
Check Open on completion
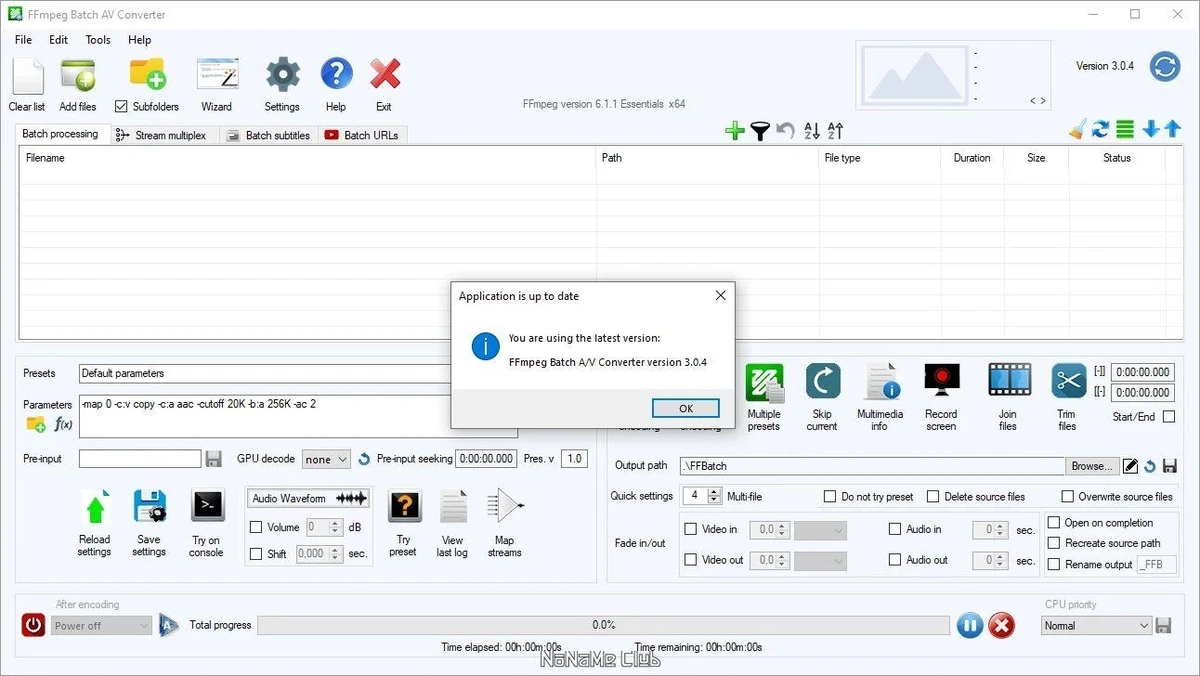[x=1054, y=523]
